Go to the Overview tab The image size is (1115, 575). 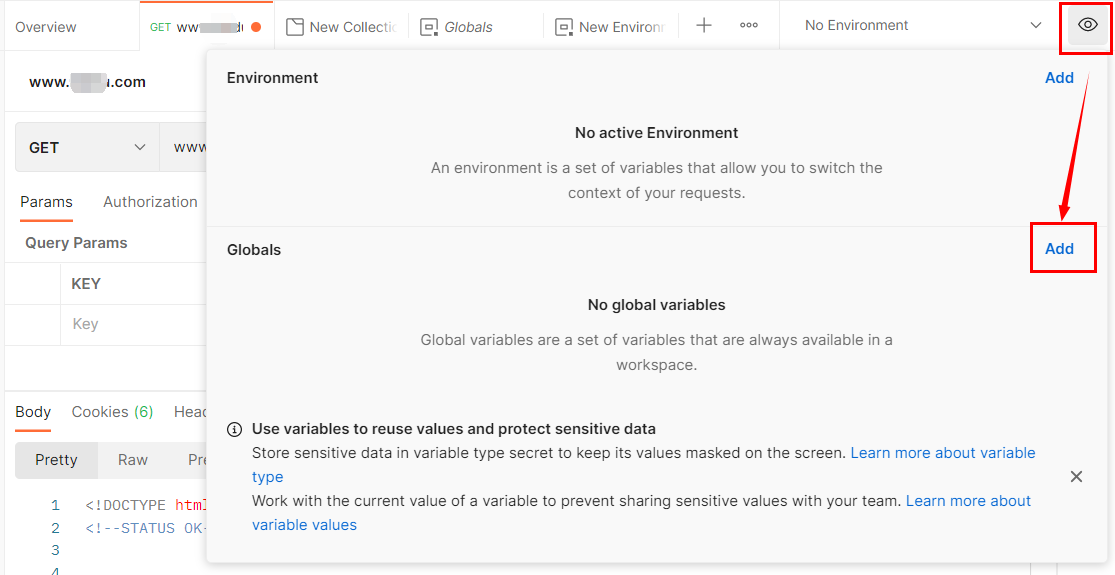46,27
